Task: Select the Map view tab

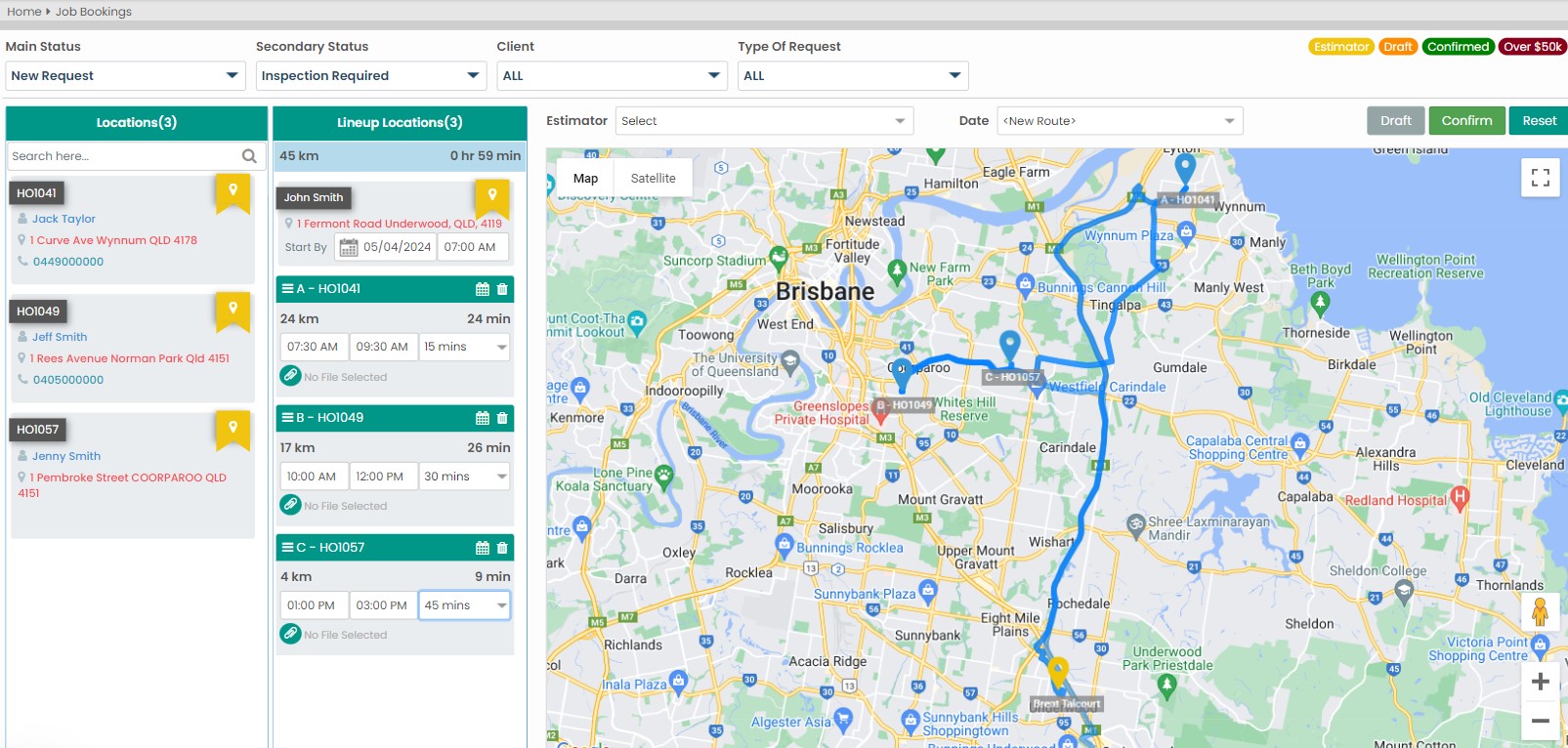Action: coord(585,179)
